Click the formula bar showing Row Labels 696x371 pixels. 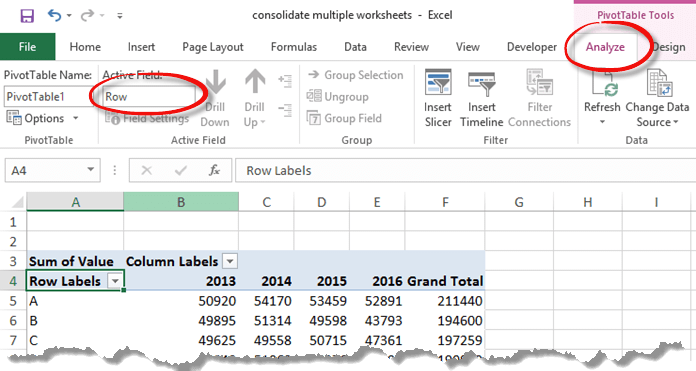click(x=465, y=170)
